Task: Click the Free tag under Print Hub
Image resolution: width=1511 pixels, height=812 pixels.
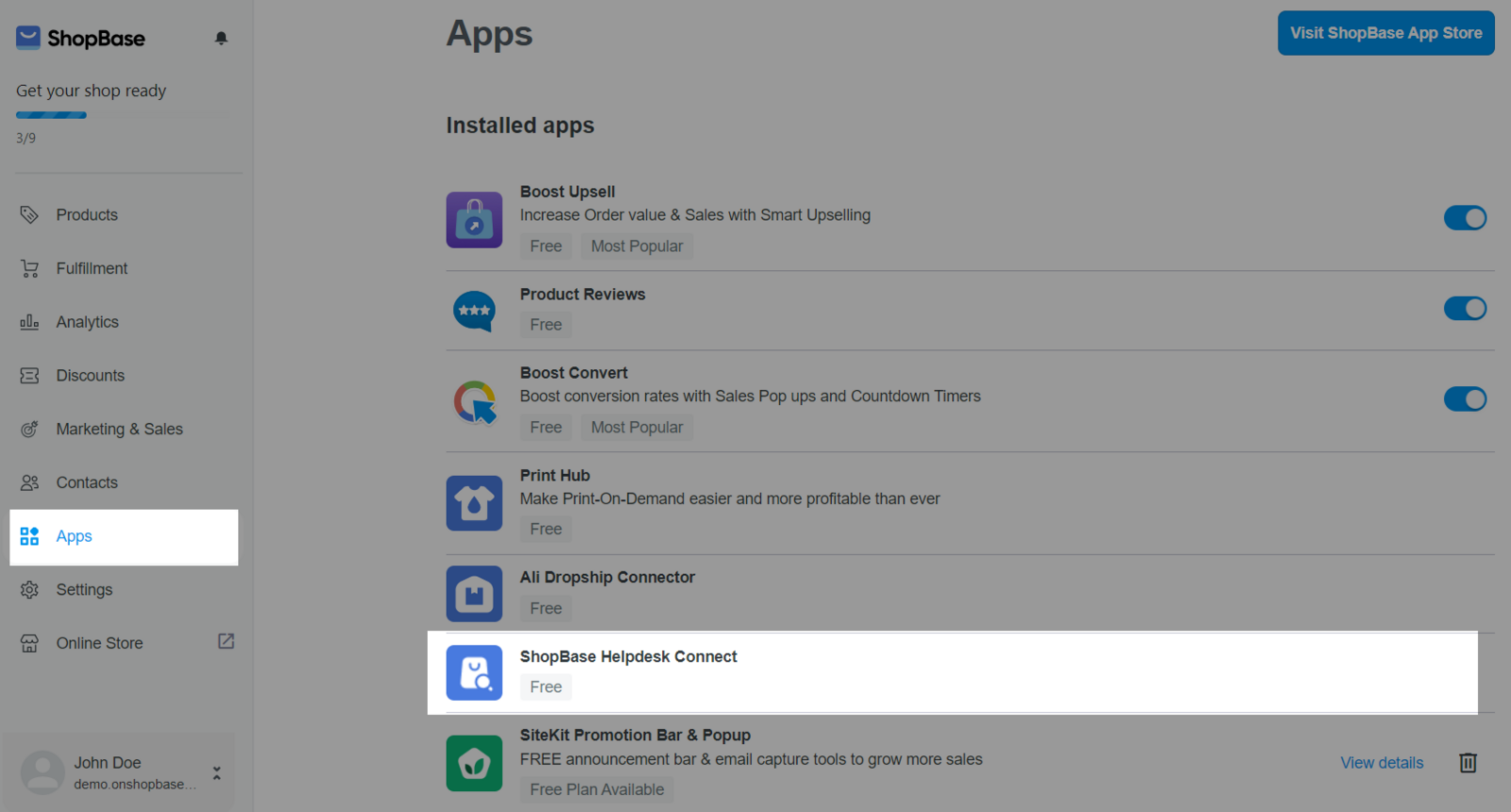Action: (x=546, y=530)
